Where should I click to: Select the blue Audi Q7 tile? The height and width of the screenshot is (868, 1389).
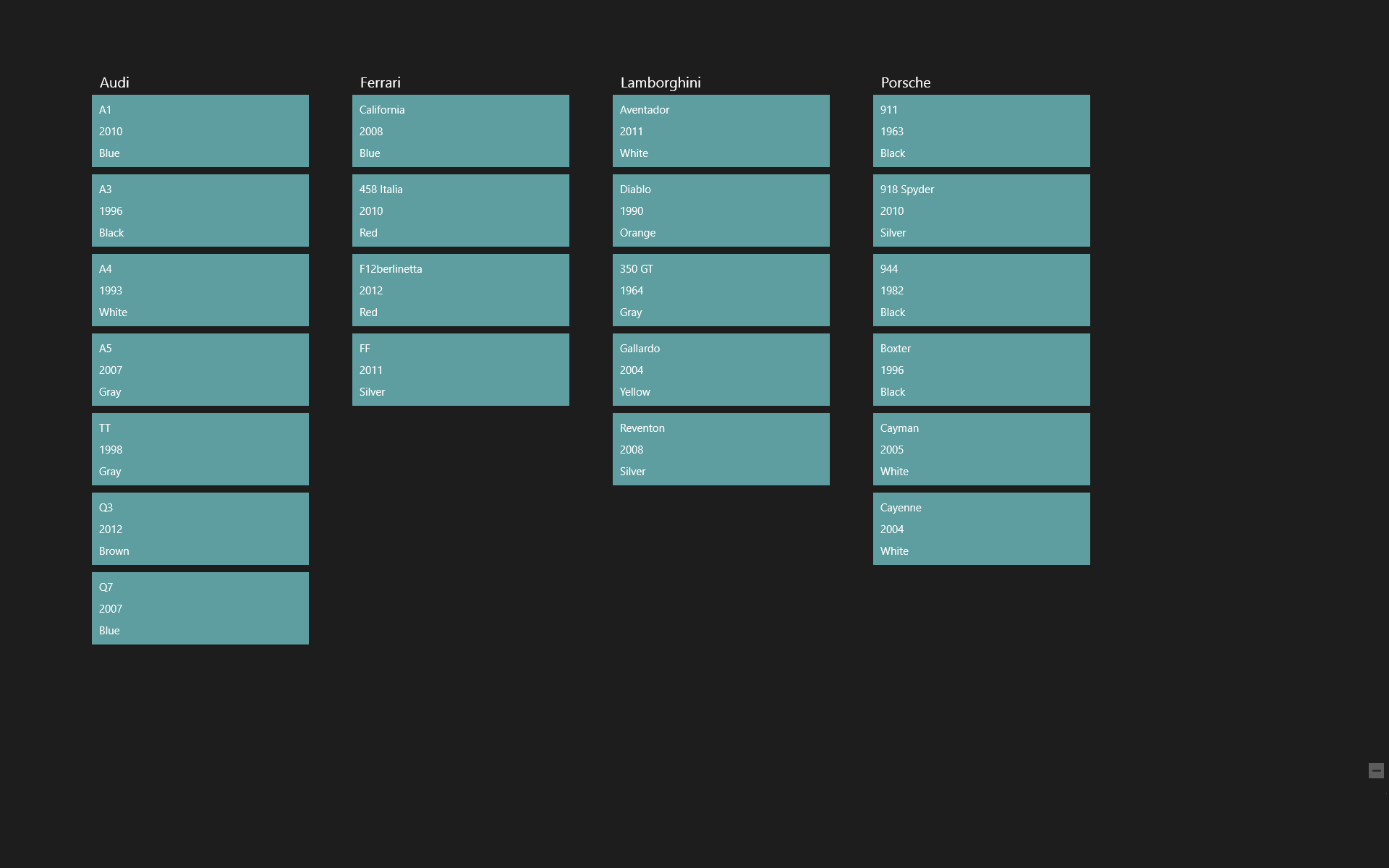pos(200,608)
